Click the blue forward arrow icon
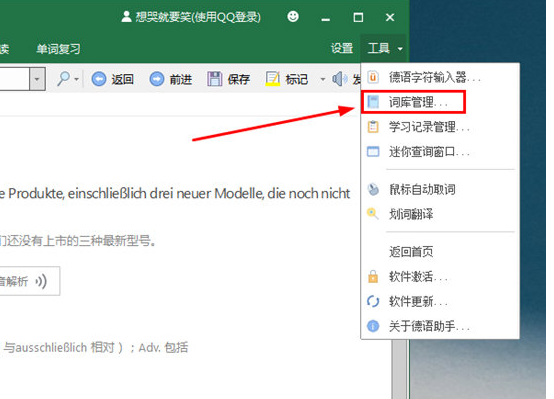The height and width of the screenshot is (399, 554). point(157,79)
